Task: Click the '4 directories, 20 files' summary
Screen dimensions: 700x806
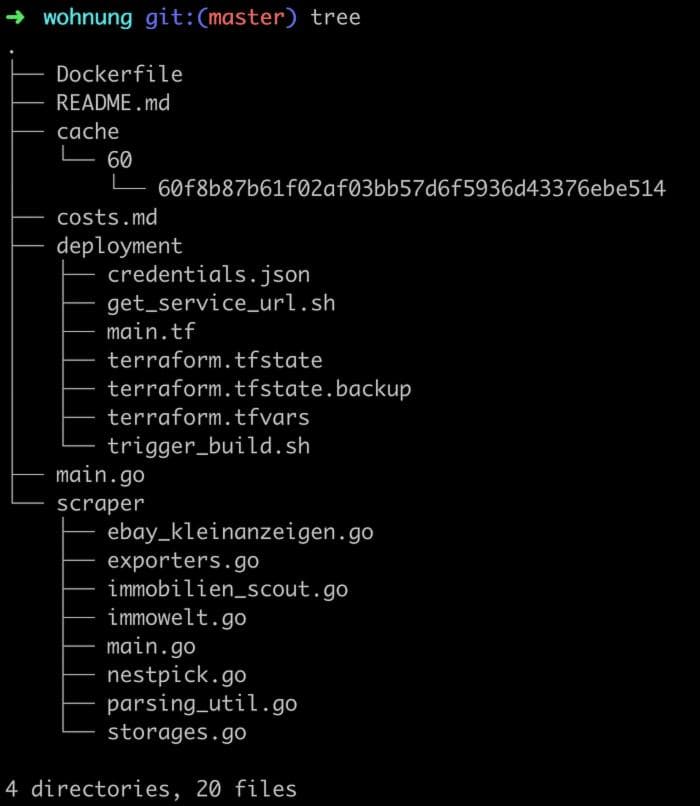Action: click(x=151, y=789)
